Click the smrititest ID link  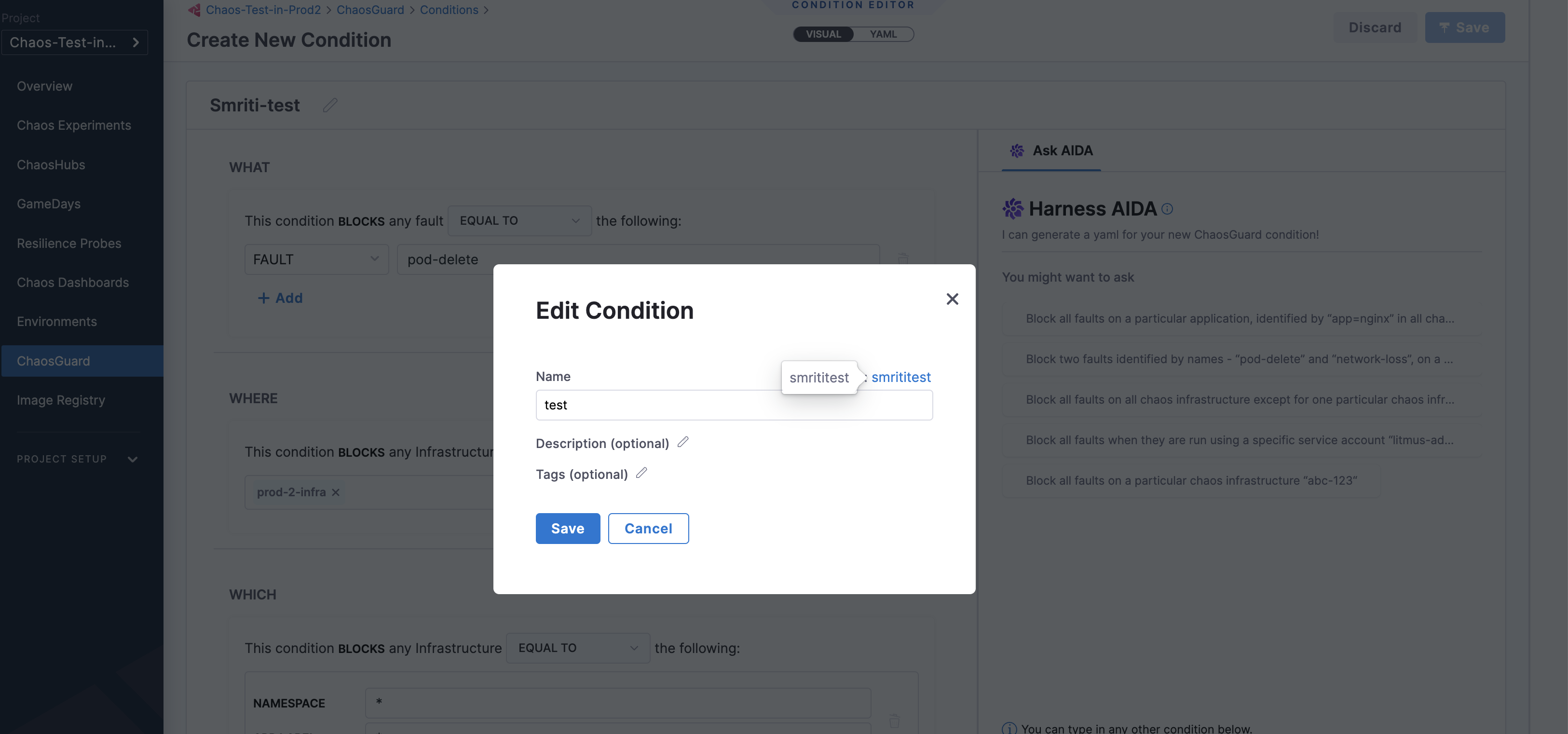pyautogui.click(x=901, y=377)
